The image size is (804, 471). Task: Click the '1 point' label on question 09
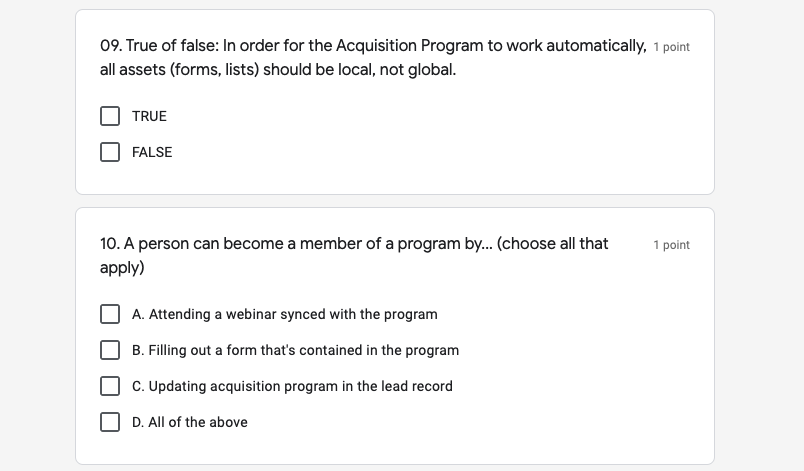pos(671,47)
